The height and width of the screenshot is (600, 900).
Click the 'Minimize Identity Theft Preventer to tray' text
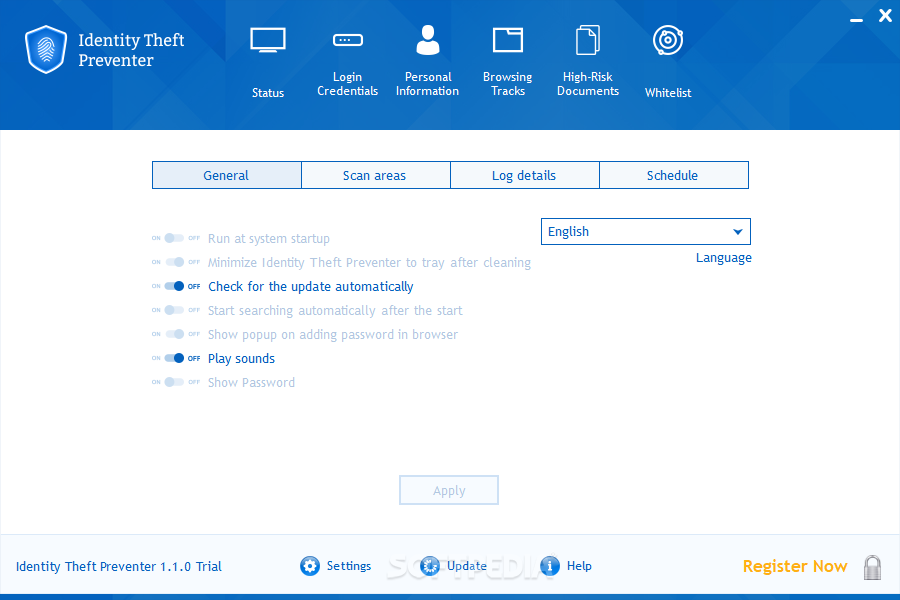[369, 262]
